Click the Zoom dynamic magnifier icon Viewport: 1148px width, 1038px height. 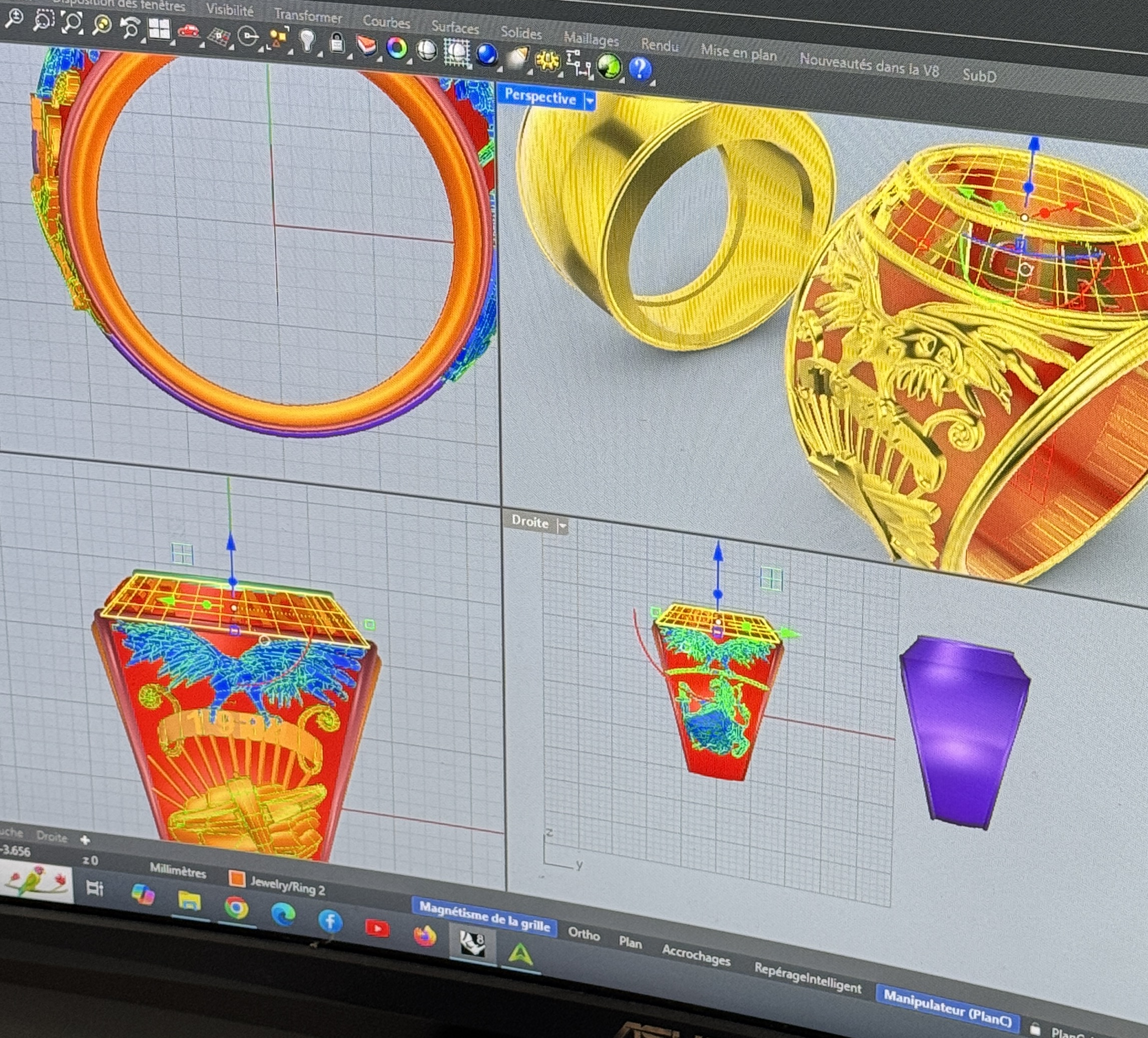pos(14,18)
